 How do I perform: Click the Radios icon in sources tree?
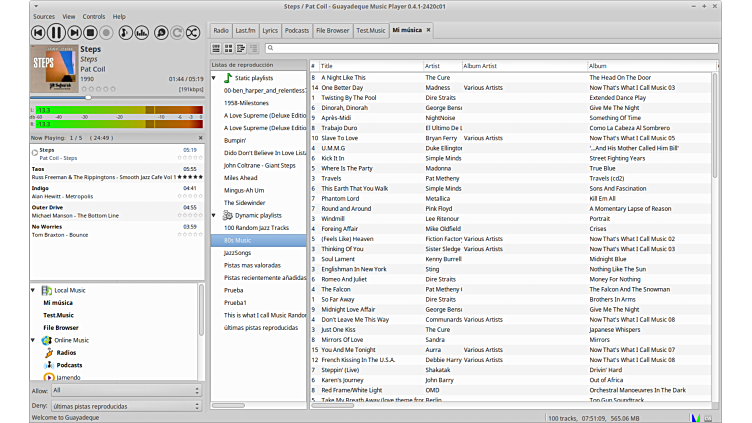[x=47, y=353]
